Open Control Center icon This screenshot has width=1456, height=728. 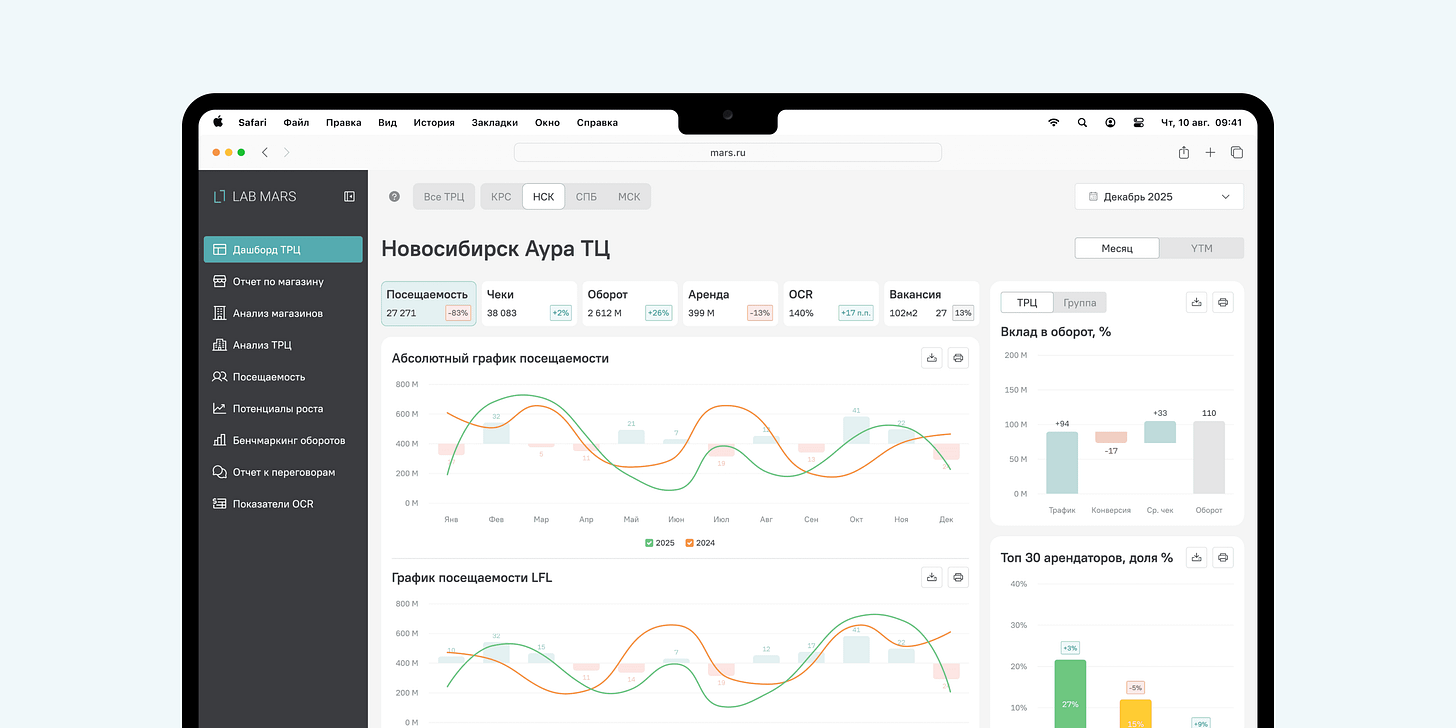click(x=1138, y=123)
